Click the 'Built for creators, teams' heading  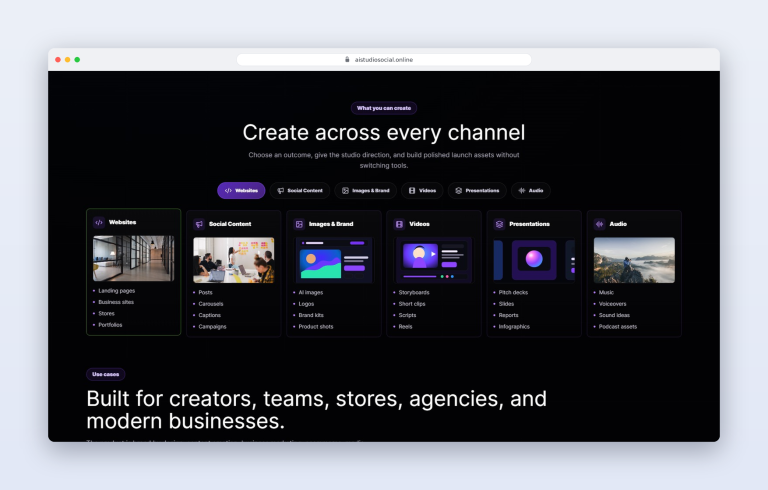click(x=316, y=410)
